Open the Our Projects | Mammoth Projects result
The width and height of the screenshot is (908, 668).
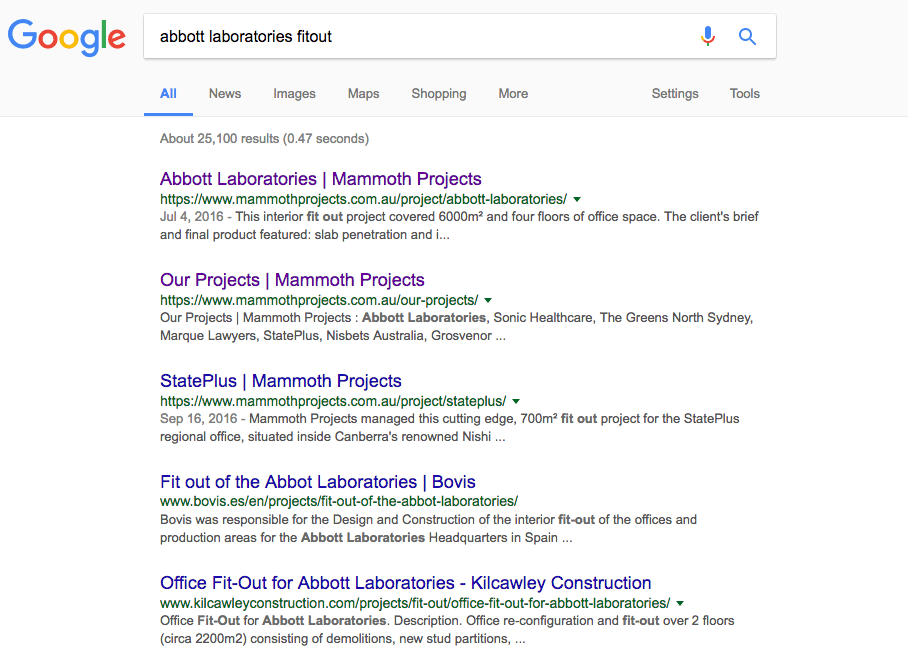tap(292, 280)
